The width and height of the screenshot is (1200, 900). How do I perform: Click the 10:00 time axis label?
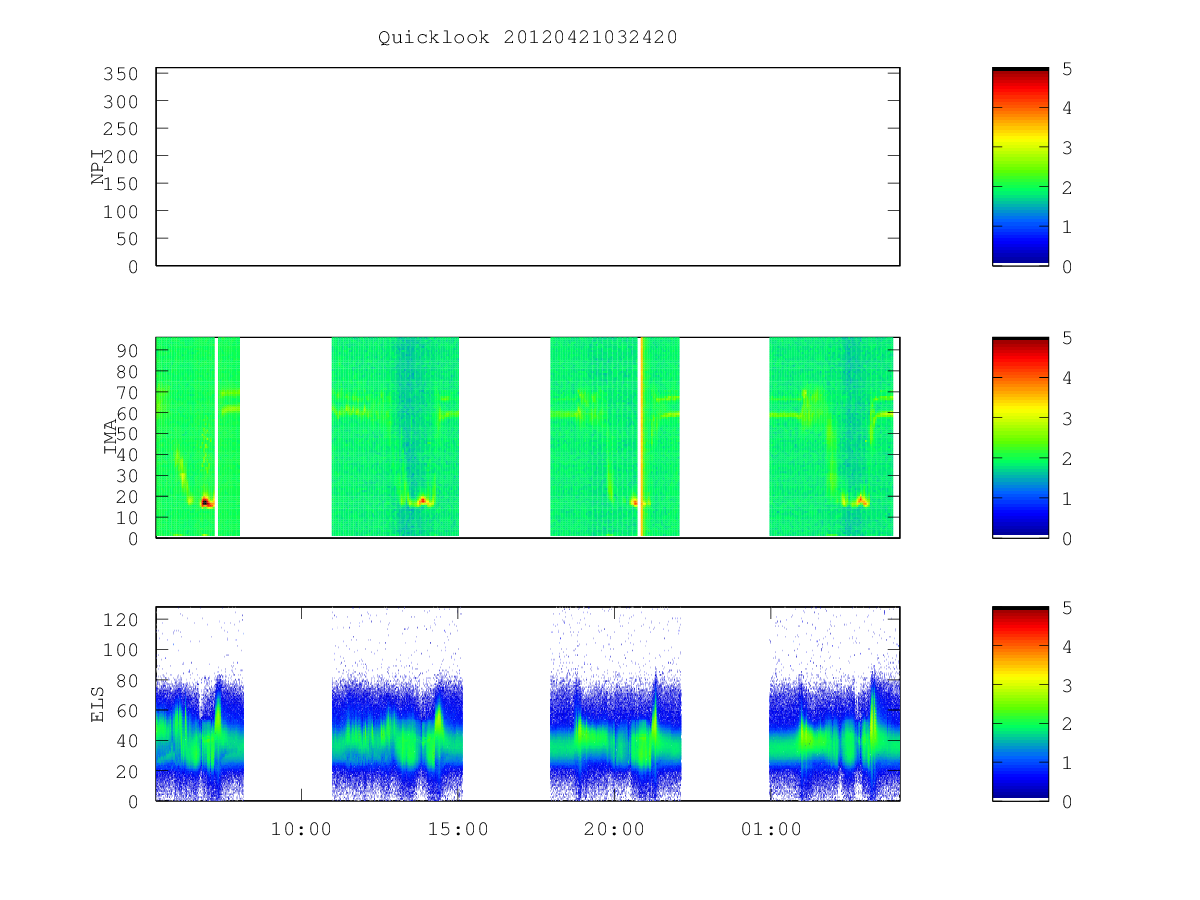301,829
